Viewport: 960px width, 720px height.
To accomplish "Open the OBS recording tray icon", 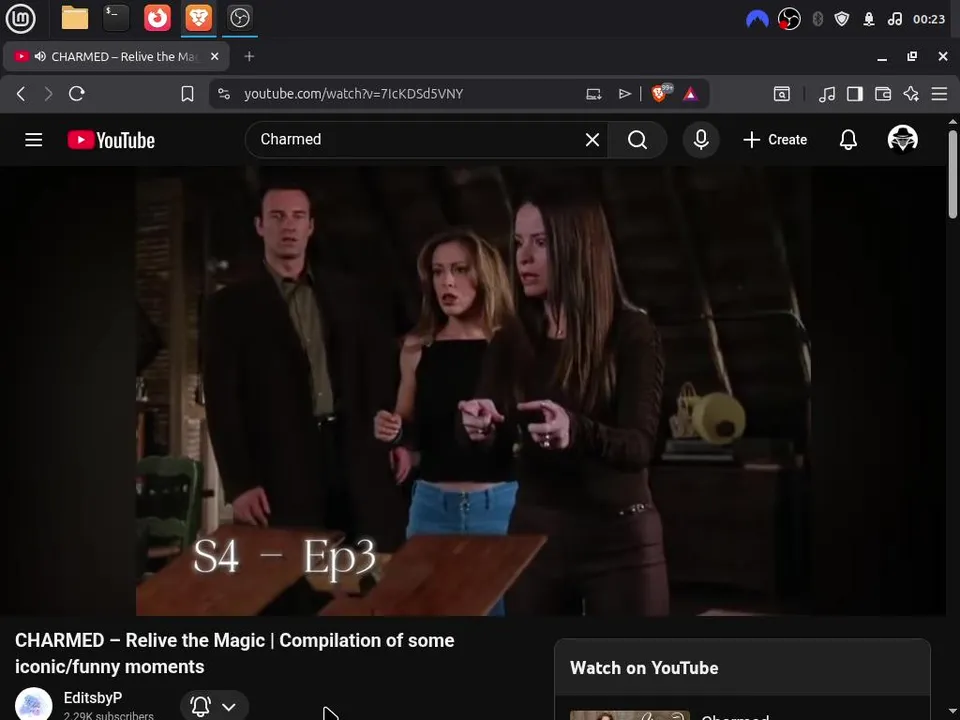I will pyautogui.click(x=789, y=19).
